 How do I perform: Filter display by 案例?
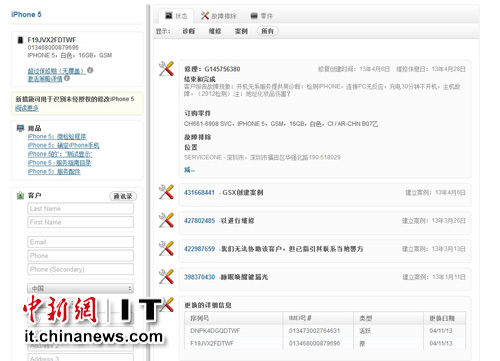pos(241,31)
